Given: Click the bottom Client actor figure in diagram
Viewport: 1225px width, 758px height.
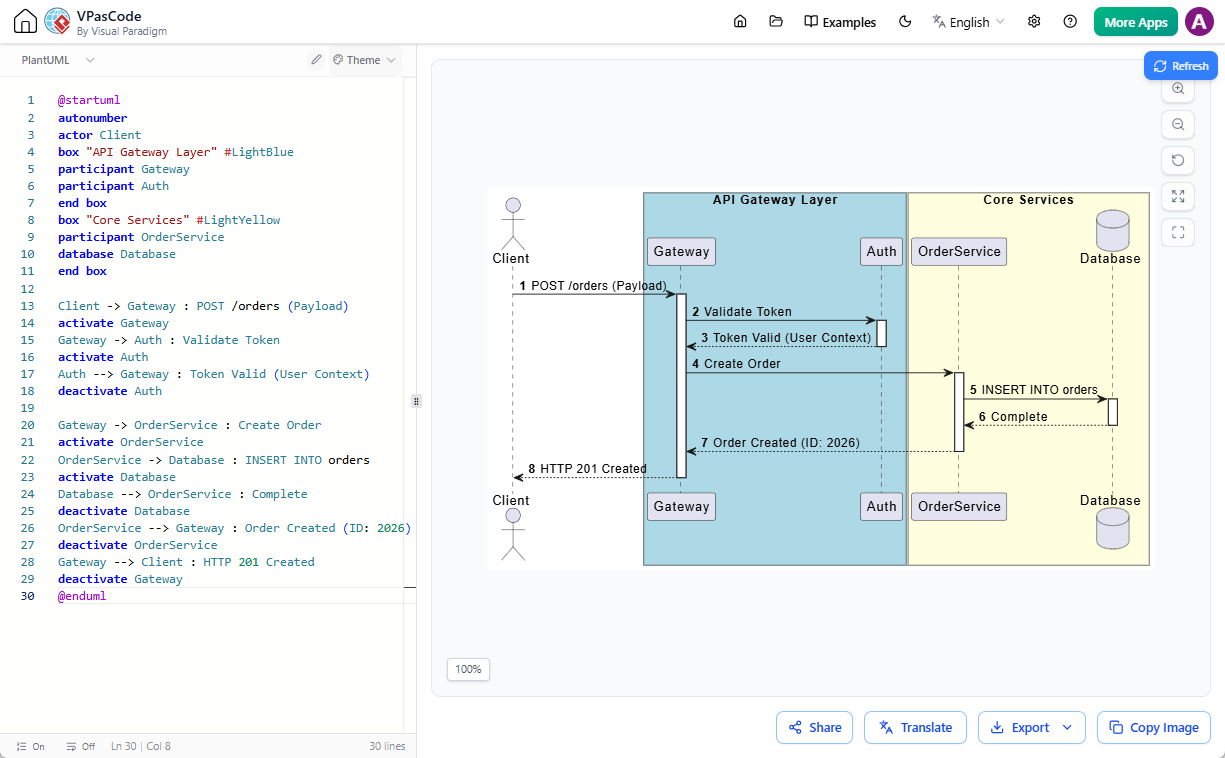Looking at the screenshot, I should [x=513, y=534].
